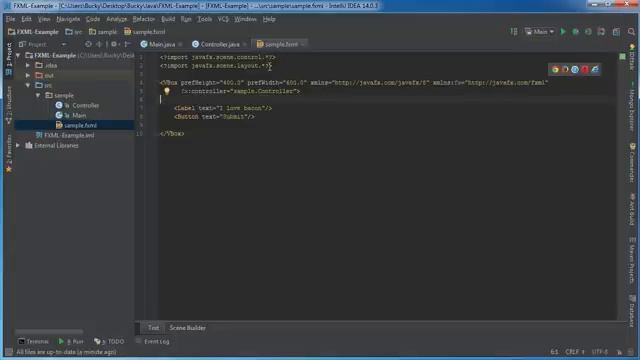The height and width of the screenshot is (360, 640).
Task: Run with coverage icon in toolbar
Action: click(588, 31)
